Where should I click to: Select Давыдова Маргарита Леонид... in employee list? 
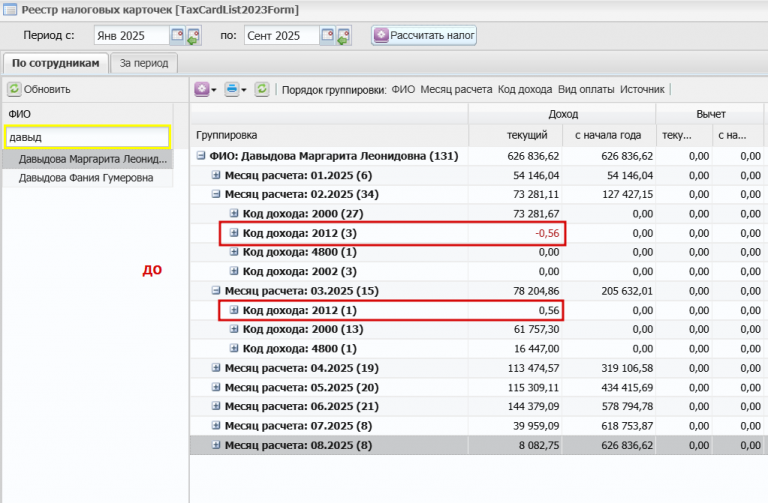tap(88, 159)
